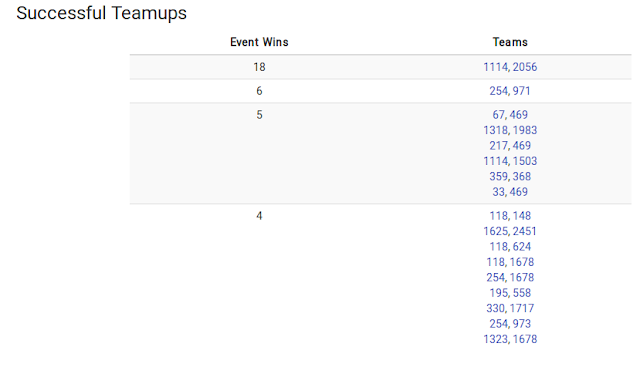Viewport: 640px width, 367px height.
Task: Open team 558 link
Action: [522, 293]
